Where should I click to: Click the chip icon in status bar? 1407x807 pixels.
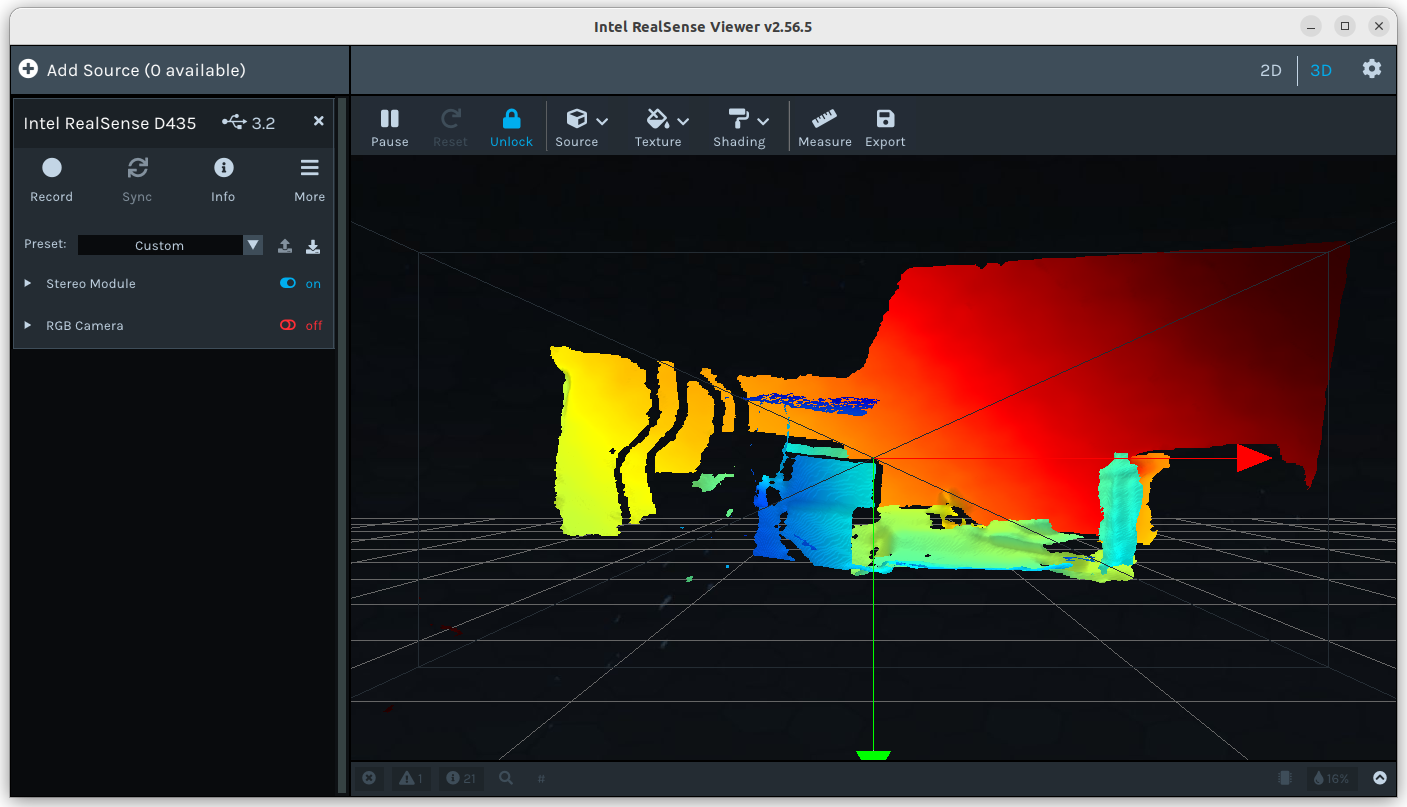[x=1285, y=778]
